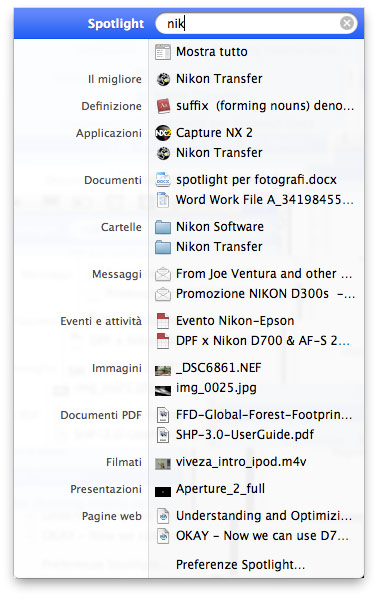Image resolution: width=378 pixels, height=598 pixels.
Task: Open Promozione NIKON D300s message text
Action: pos(265,294)
